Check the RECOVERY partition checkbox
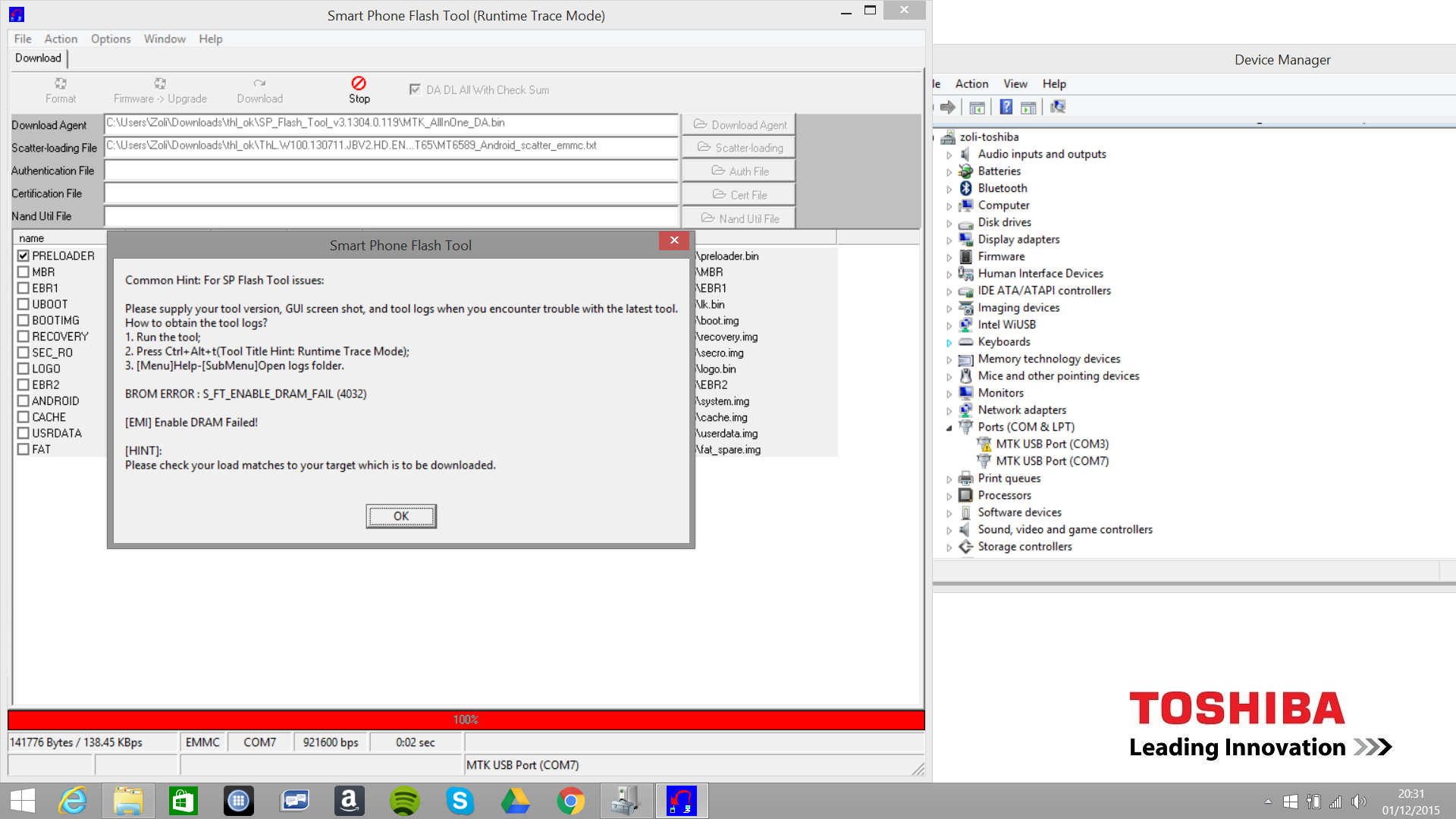The image size is (1456, 819). point(24,337)
